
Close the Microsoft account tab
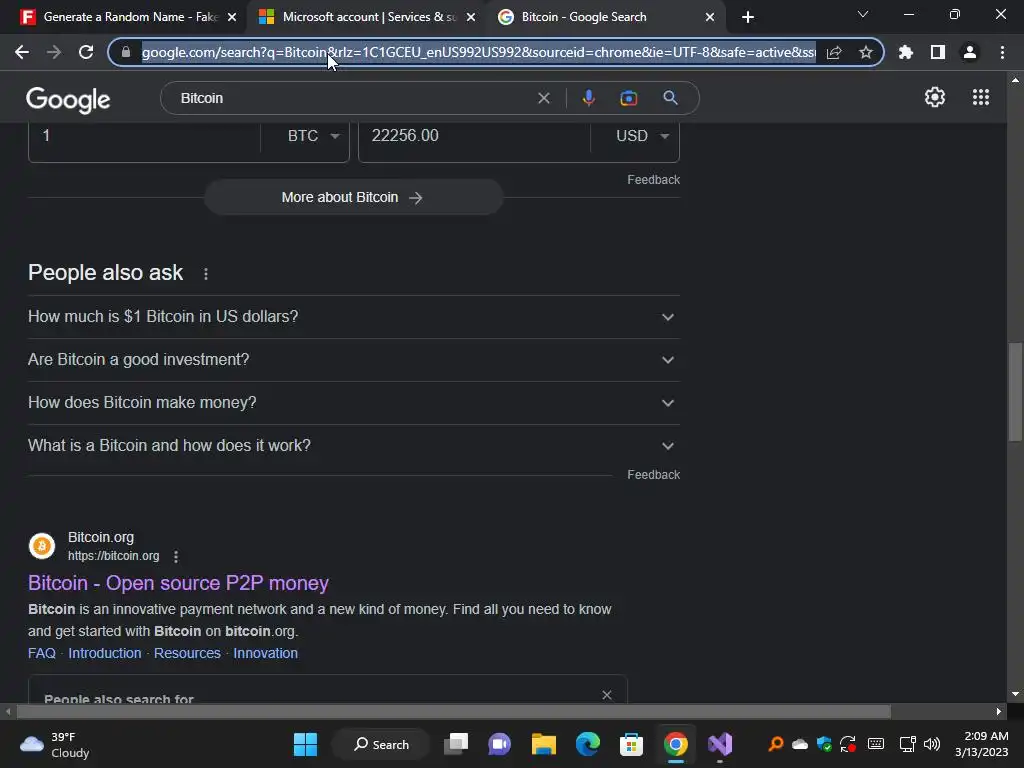[471, 18]
